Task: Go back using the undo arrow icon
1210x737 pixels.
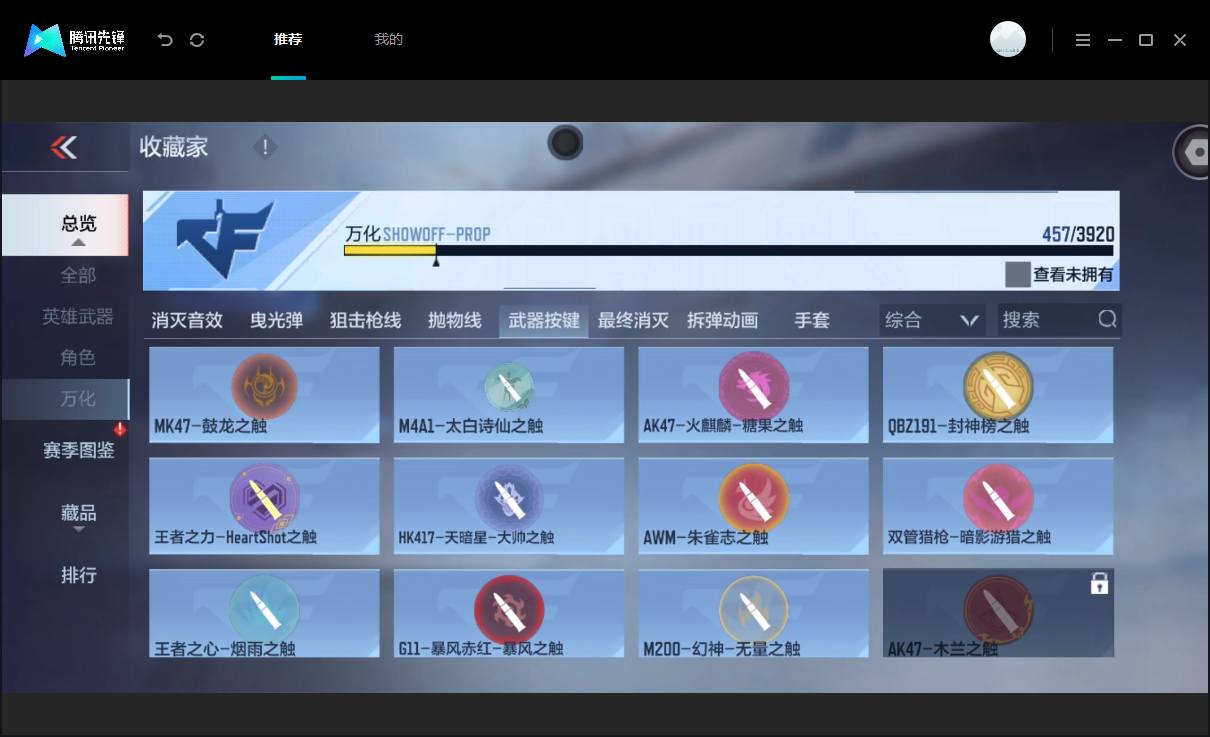Action: point(165,40)
